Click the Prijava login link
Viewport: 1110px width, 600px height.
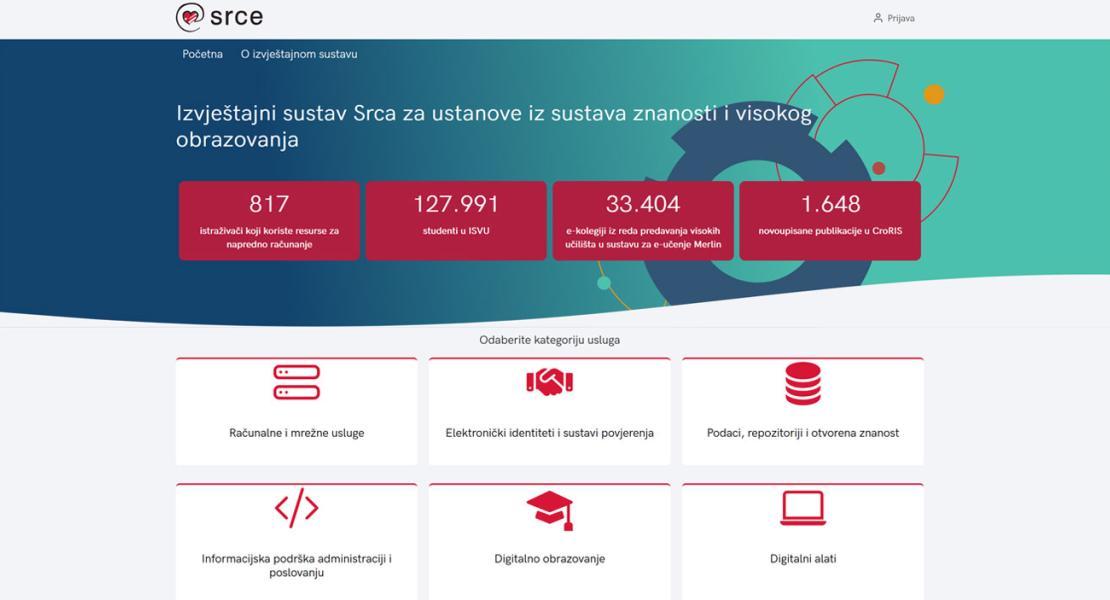tap(900, 18)
